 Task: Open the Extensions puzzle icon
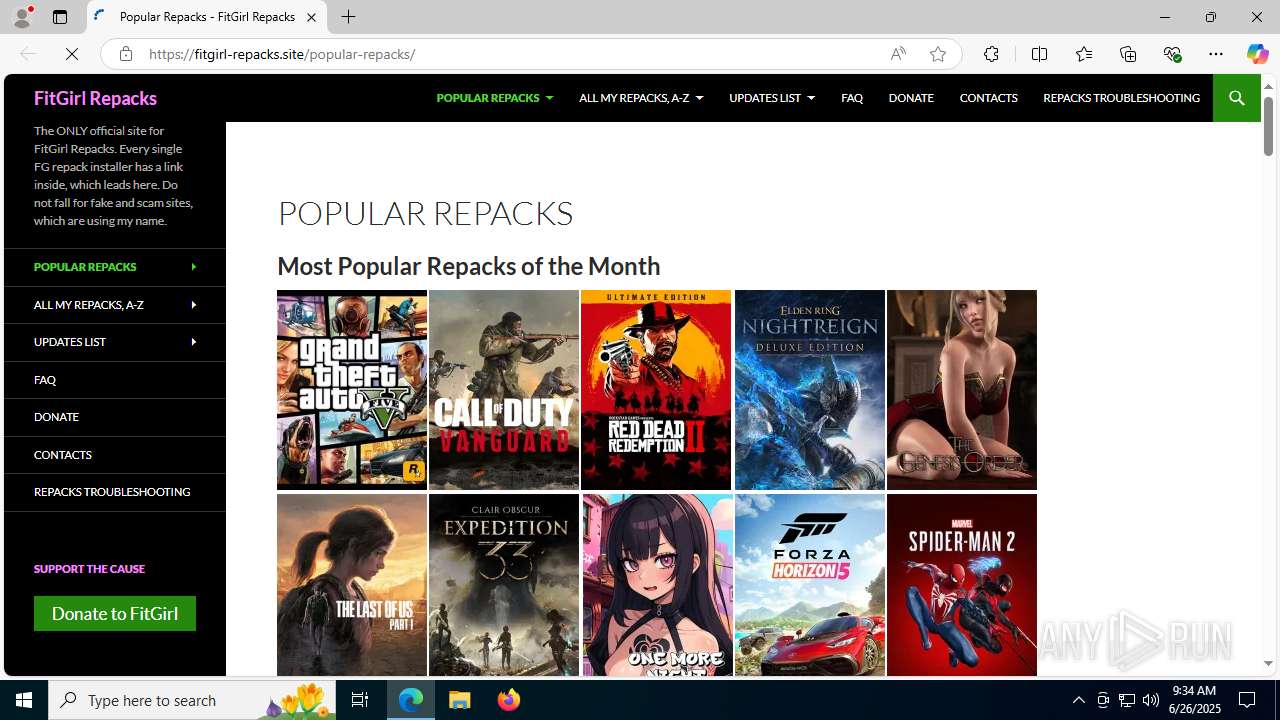[991, 54]
